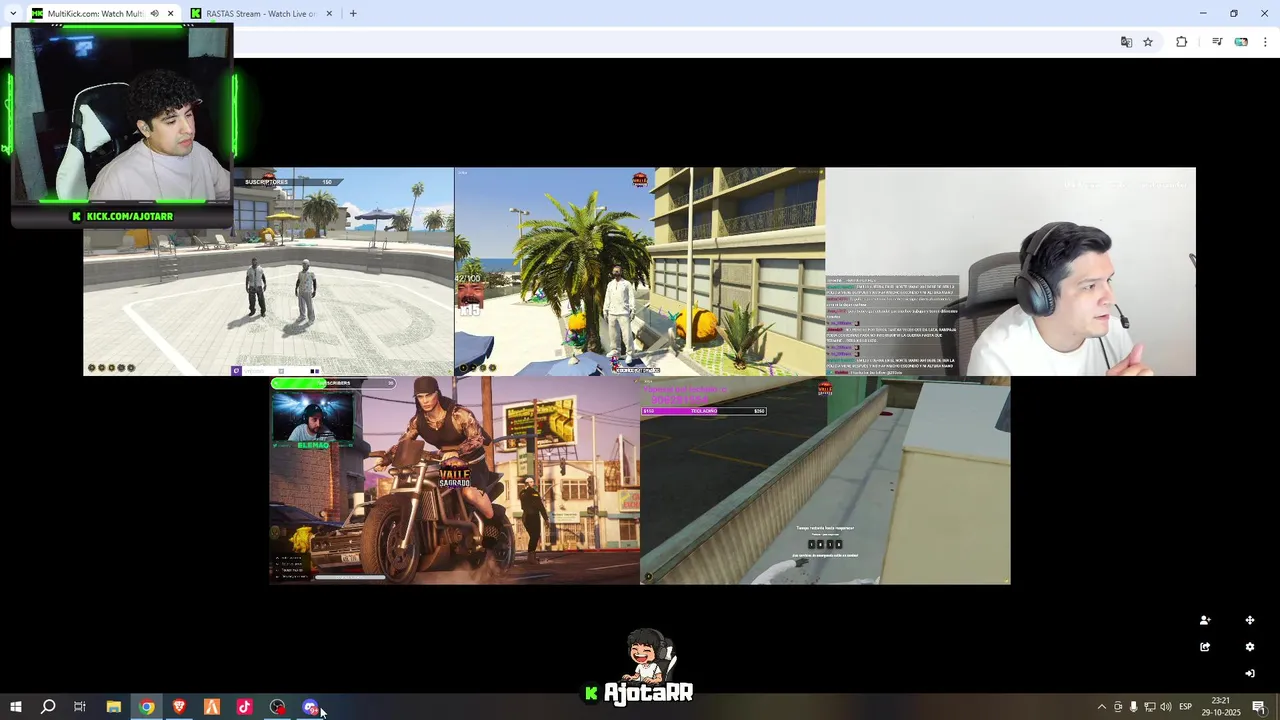Select the pool scene stream with two characters
The height and width of the screenshot is (720, 1280).
(268, 271)
